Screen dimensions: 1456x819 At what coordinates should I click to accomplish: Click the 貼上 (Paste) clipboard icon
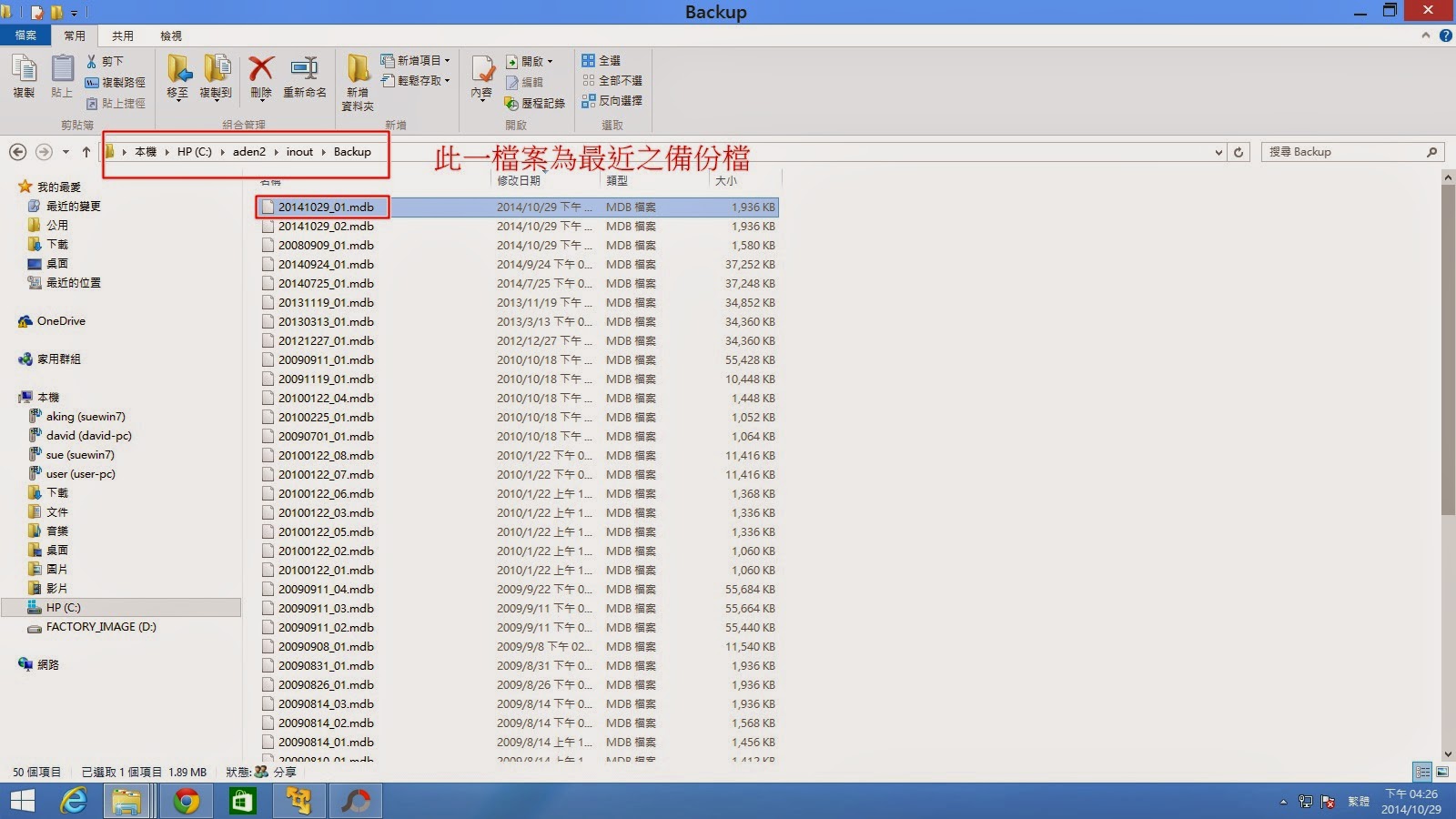pyautogui.click(x=62, y=76)
